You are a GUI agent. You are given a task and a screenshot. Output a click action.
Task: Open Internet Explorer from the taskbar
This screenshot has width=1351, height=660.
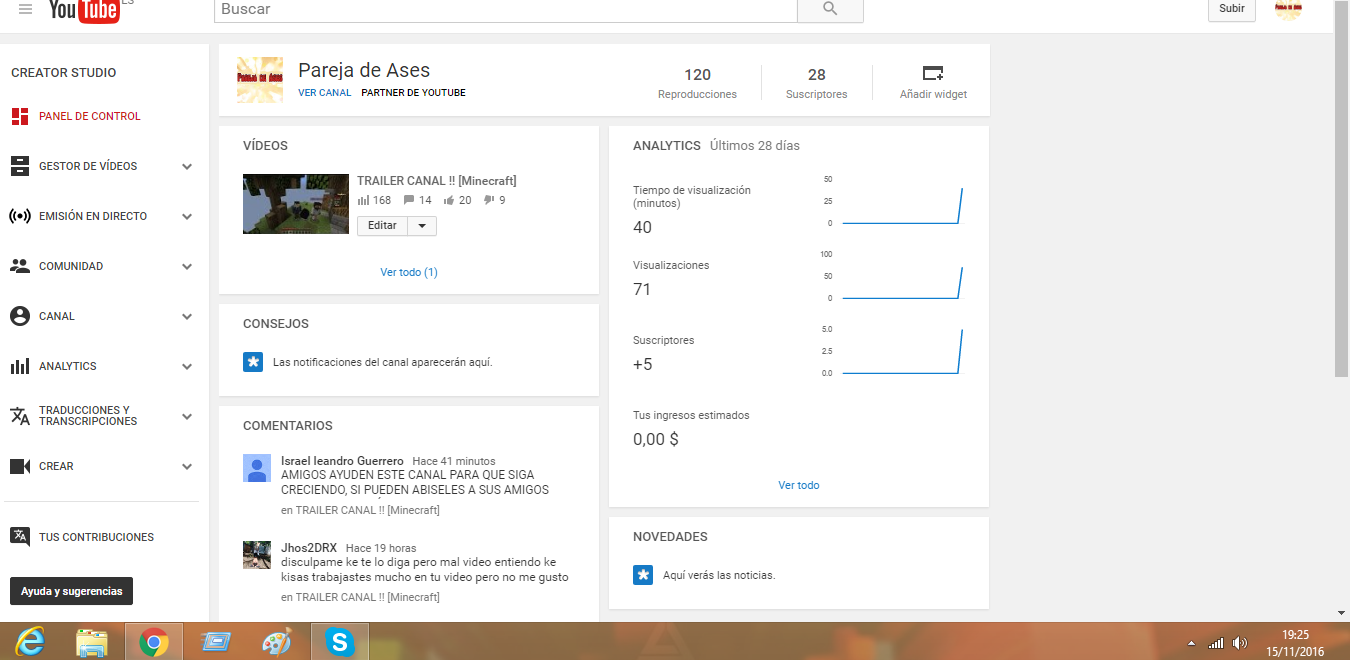30,642
